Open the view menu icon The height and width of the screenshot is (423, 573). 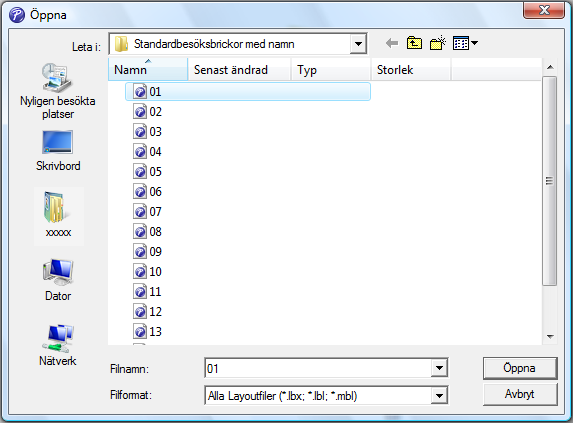465,43
